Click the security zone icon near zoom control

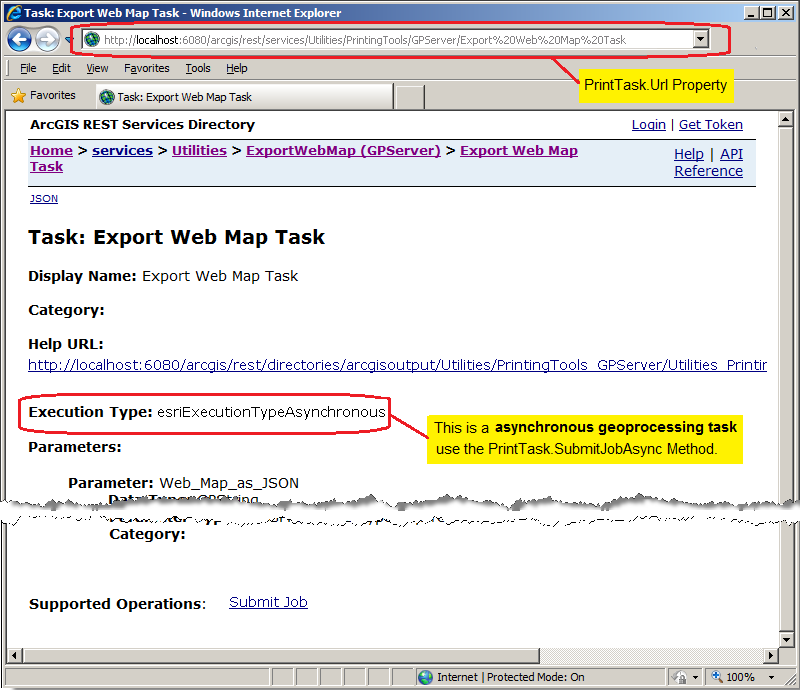680,677
